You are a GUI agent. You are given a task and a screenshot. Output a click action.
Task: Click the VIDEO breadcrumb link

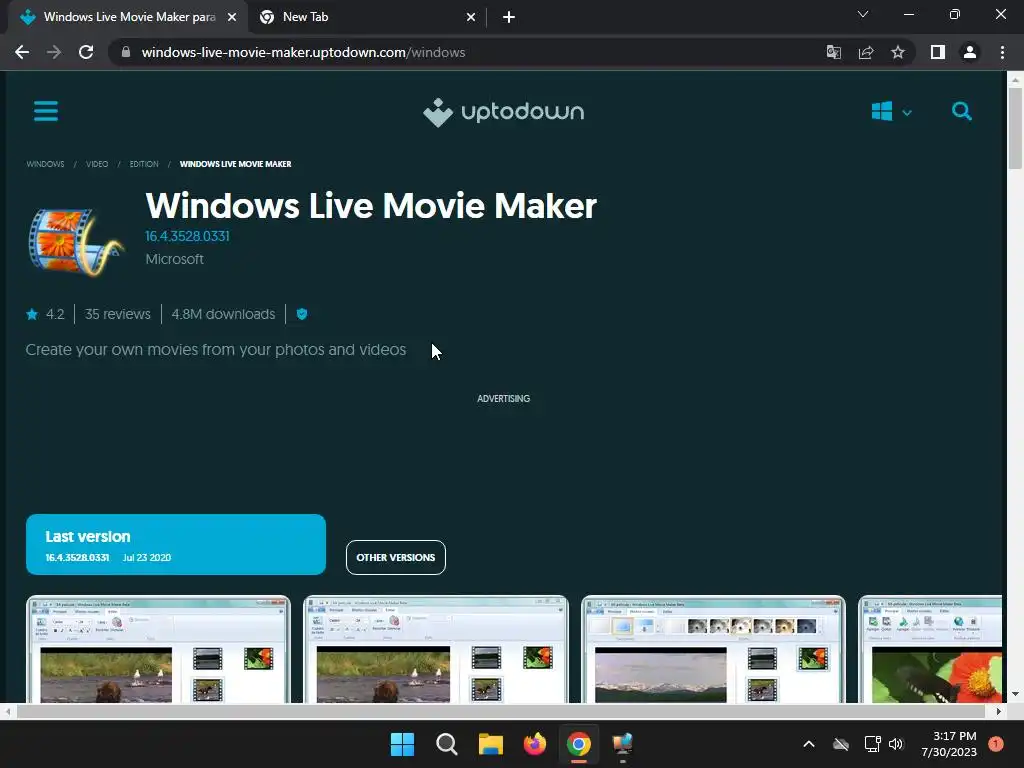click(97, 164)
